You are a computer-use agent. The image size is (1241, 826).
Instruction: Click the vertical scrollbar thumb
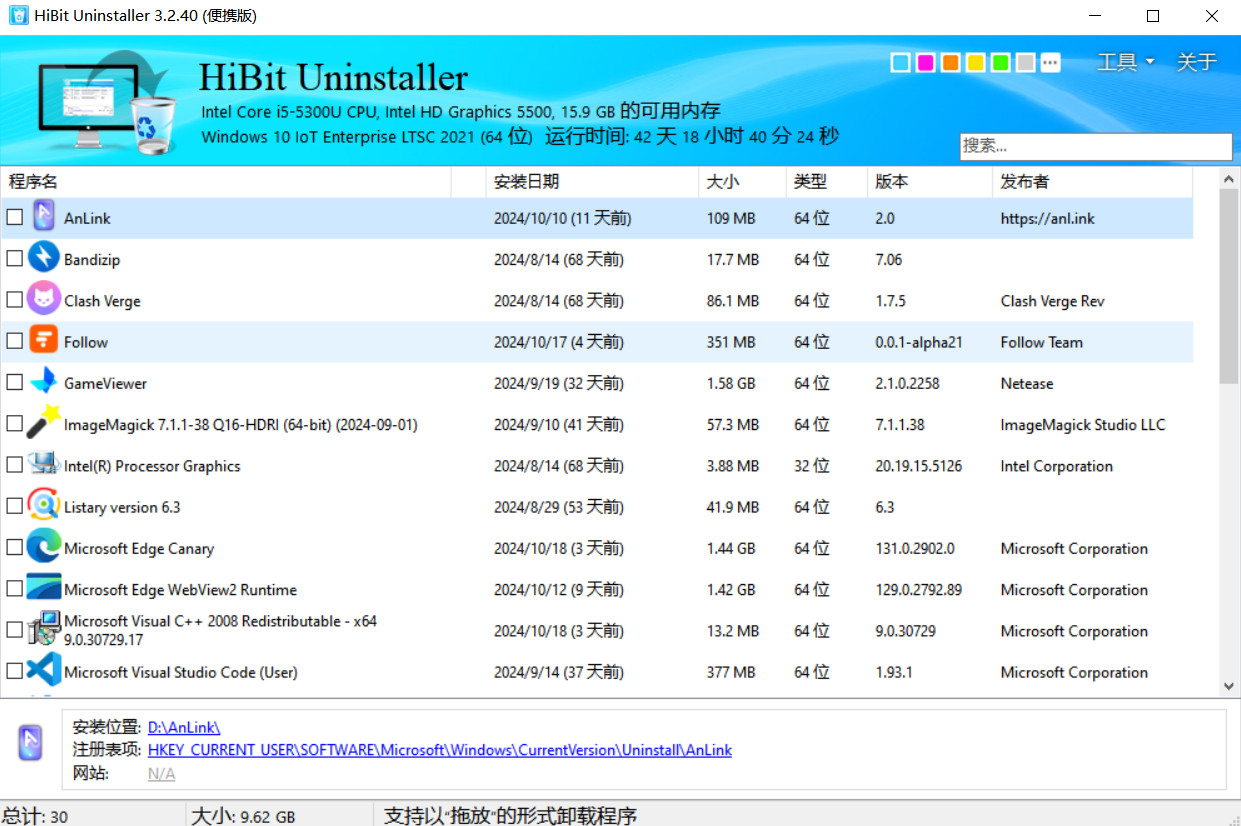point(1229,286)
